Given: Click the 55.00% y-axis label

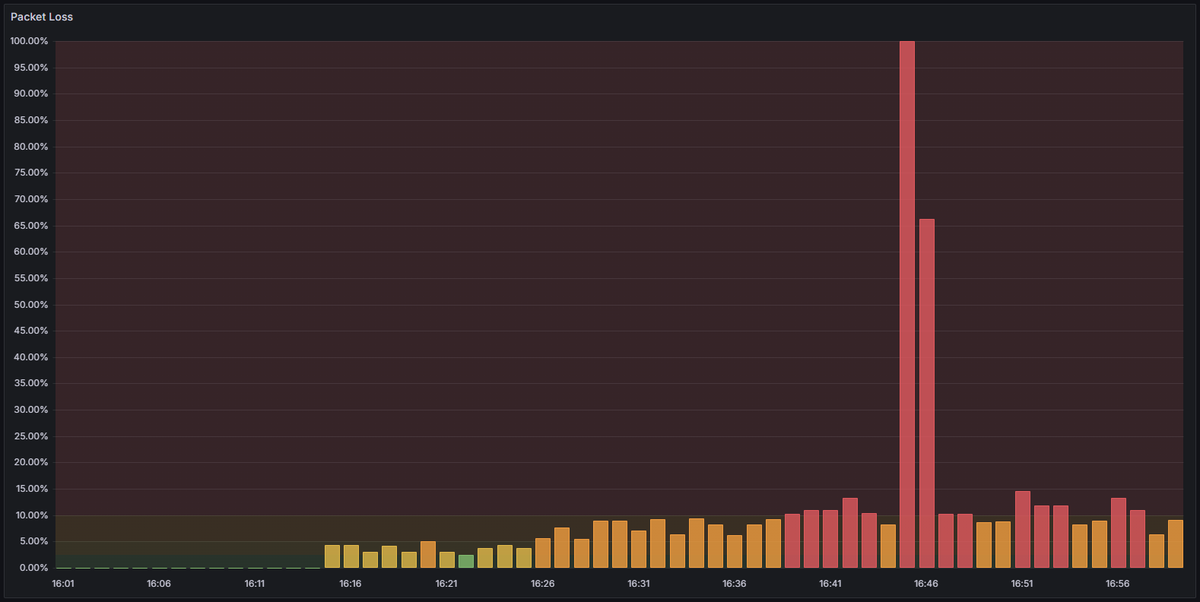Looking at the screenshot, I should [31, 278].
